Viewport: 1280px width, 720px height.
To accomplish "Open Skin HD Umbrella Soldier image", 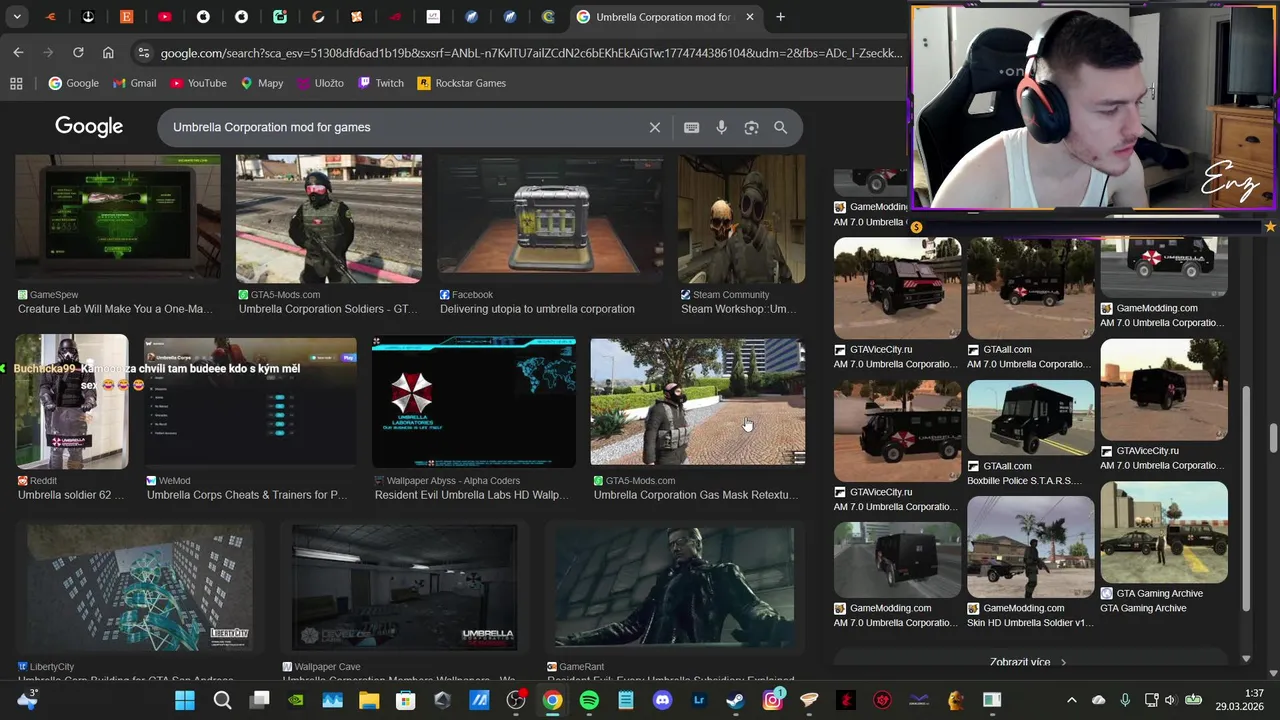I will 1030,546.
